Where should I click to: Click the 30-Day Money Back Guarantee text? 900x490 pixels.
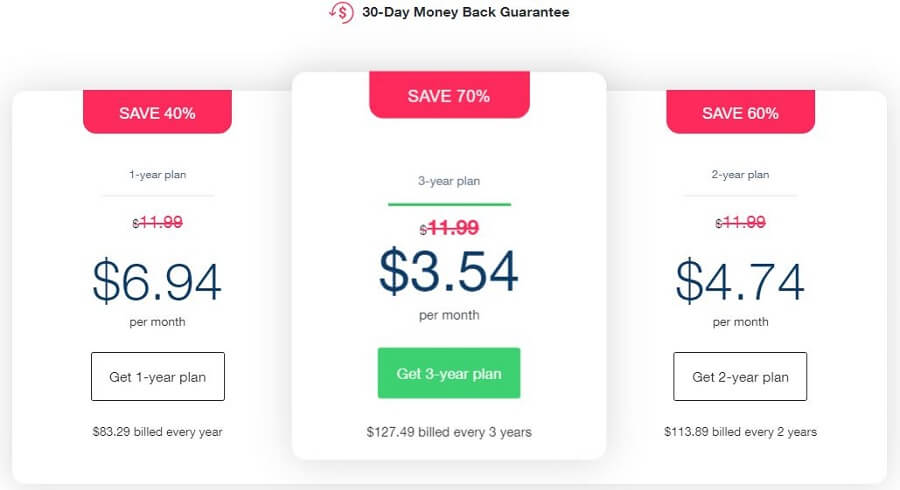pos(465,12)
